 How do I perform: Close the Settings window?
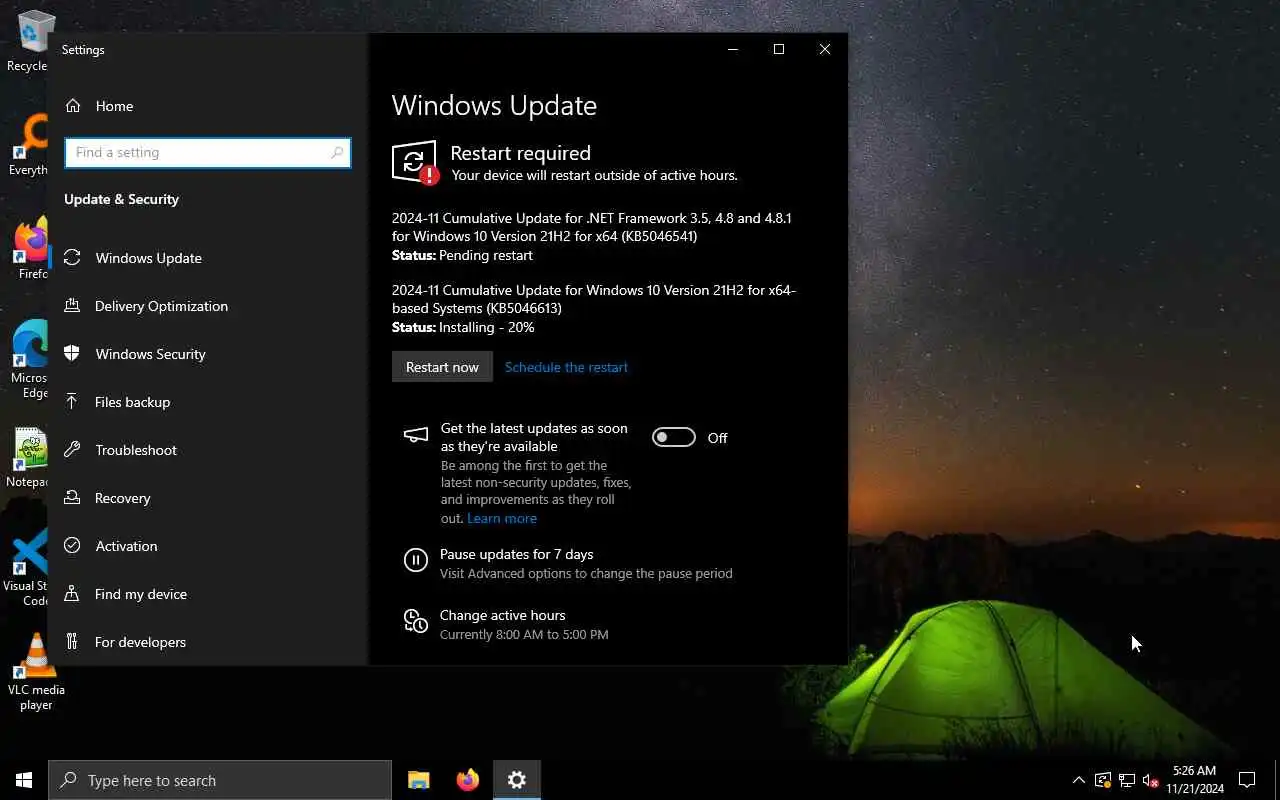tap(825, 49)
